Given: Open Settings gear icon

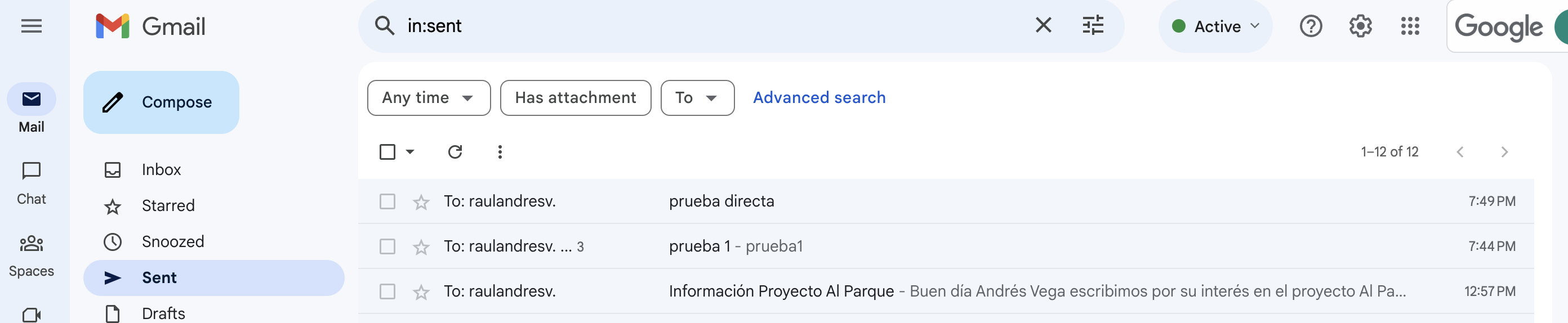Looking at the screenshot, I should (x=1360, y=26).
